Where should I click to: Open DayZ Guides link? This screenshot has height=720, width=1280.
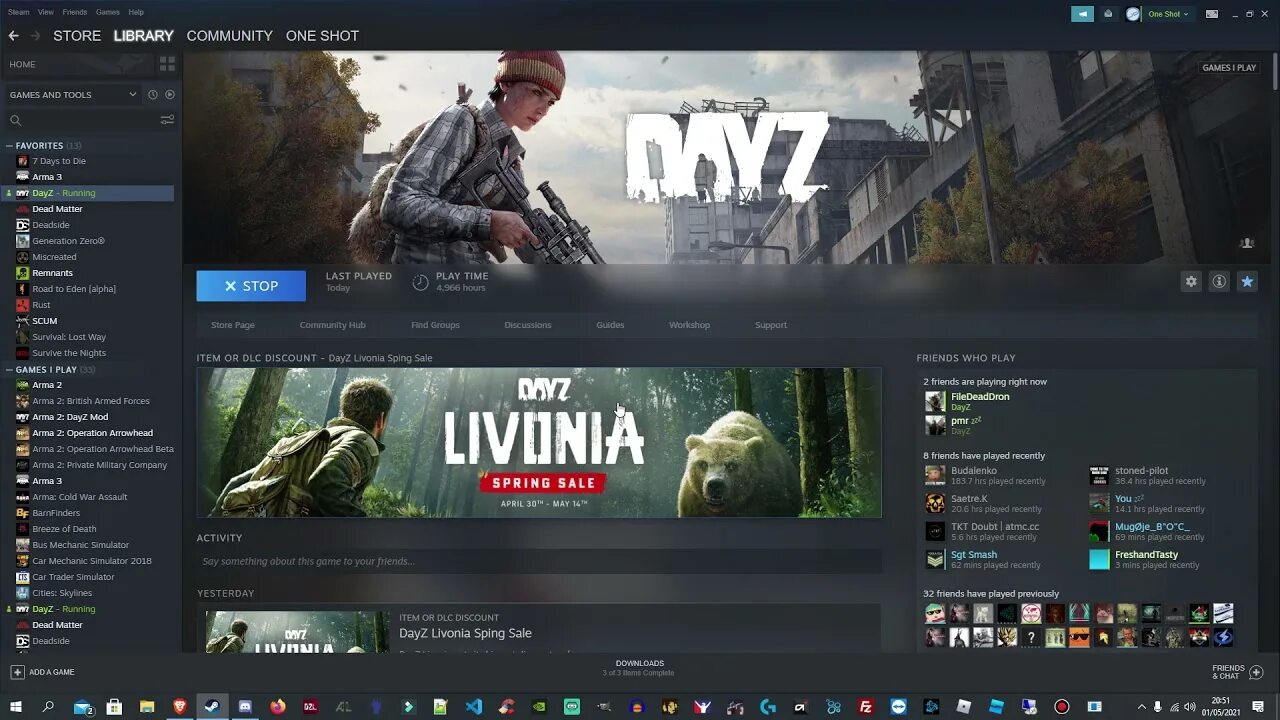(x=610, y=325)
